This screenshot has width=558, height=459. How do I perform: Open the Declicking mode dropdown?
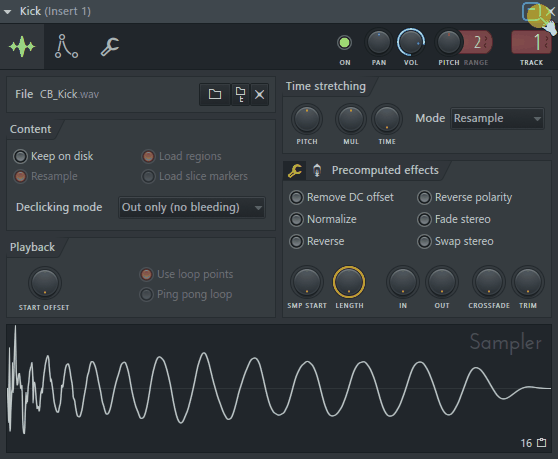pos(192,207)
